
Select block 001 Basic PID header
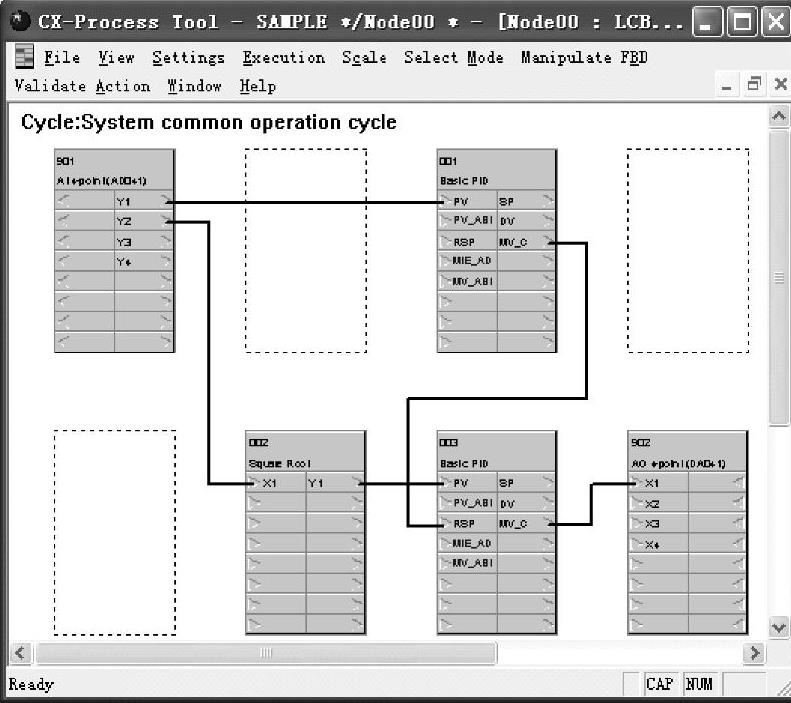point(497,170)
